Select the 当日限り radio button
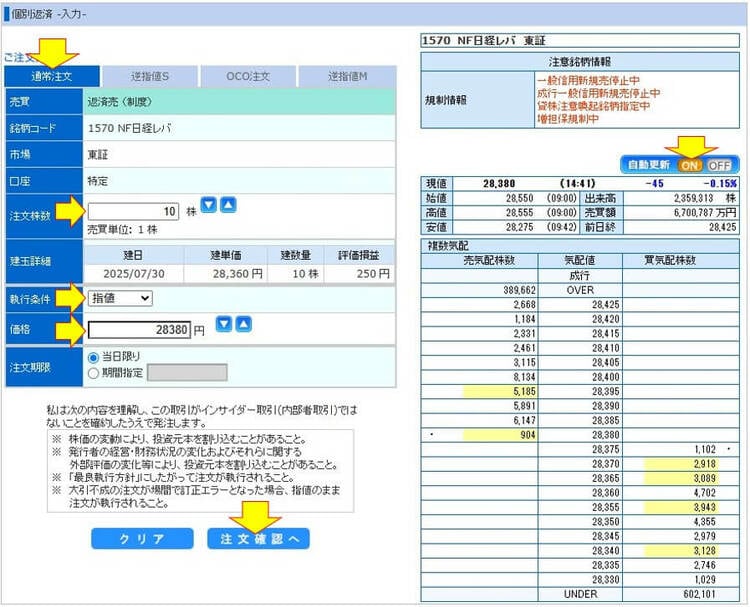This screenshot has width=750, height=607. click(93, 357)
